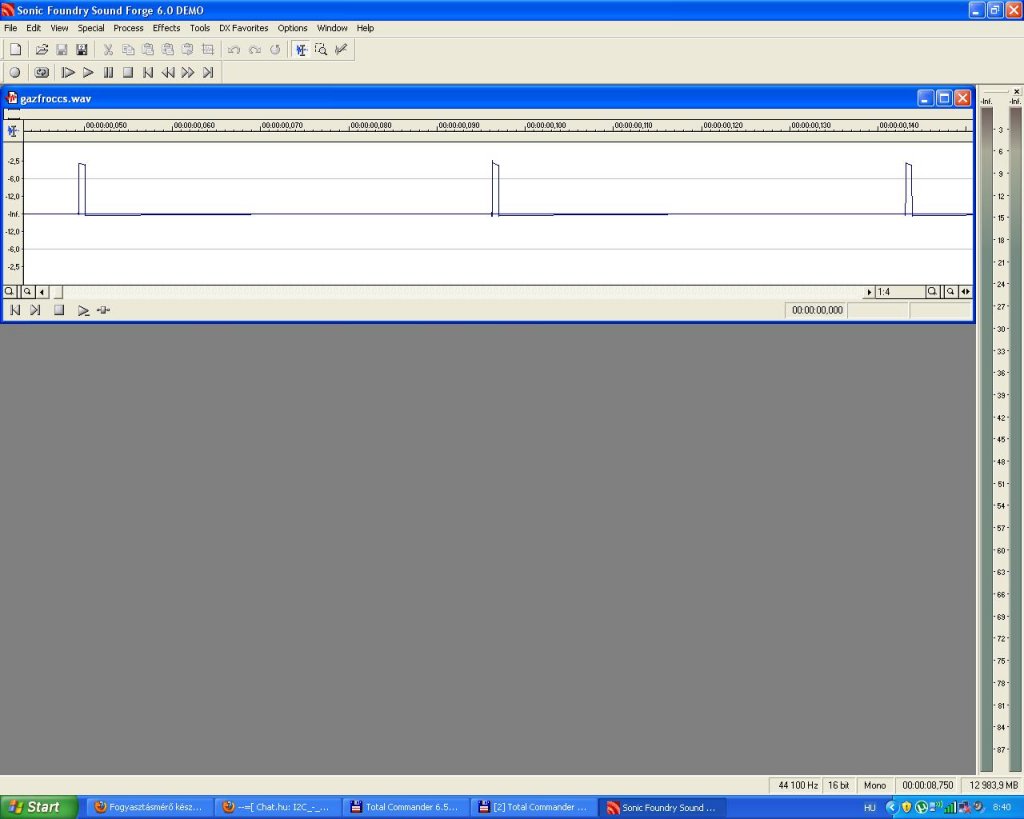This screenshot has height=819, width=1024.
Task: Click Play as Sample icon in data window
Action: [x=103, y=310]
